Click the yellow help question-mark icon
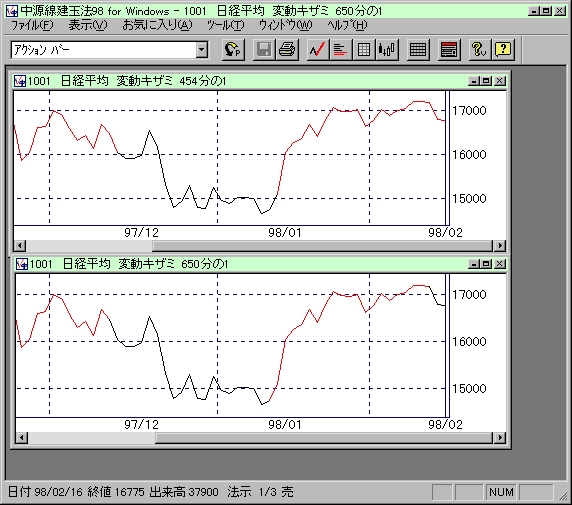572x505 pixels. [x=503, y=50]
